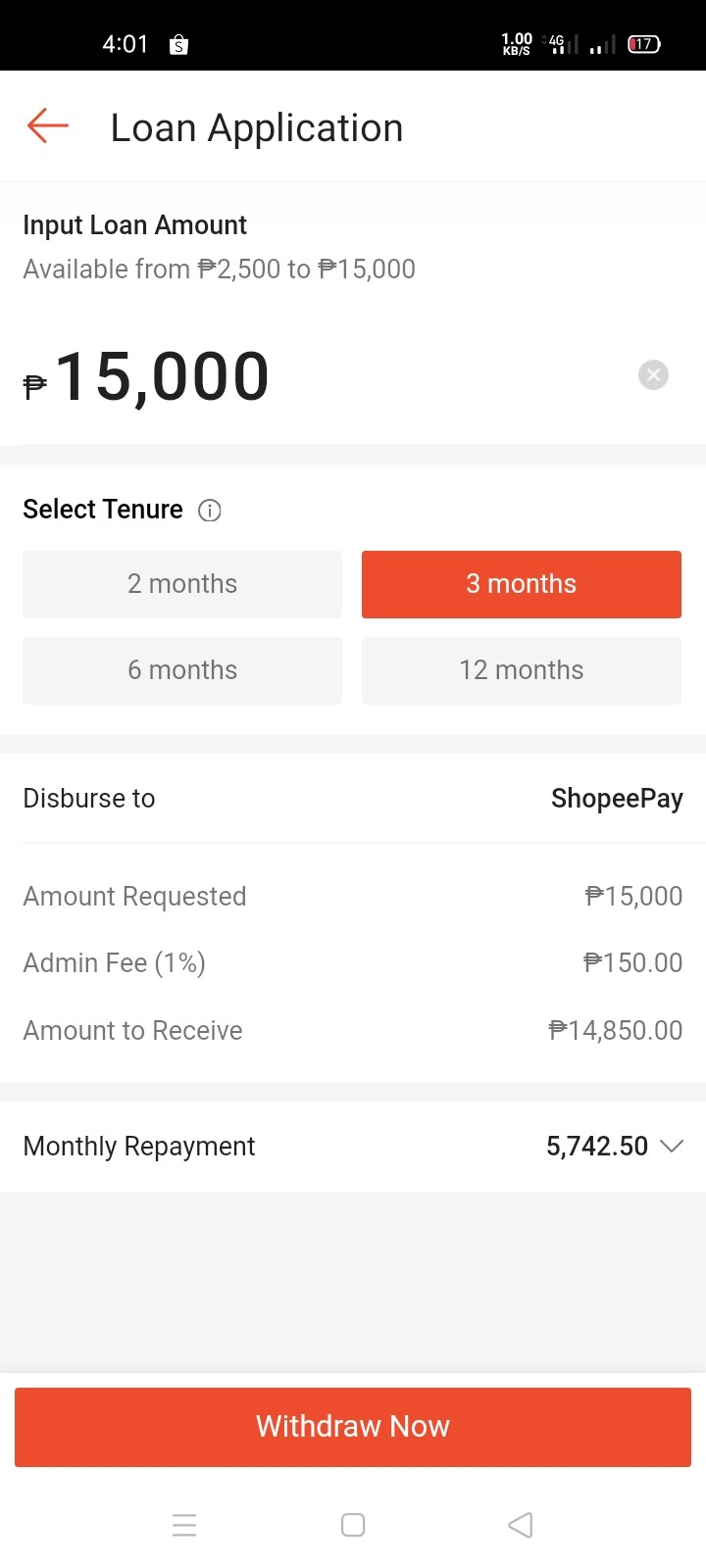Tap the red back arrow icon
Screen dimensions: 706x1568
click(47, 126)
